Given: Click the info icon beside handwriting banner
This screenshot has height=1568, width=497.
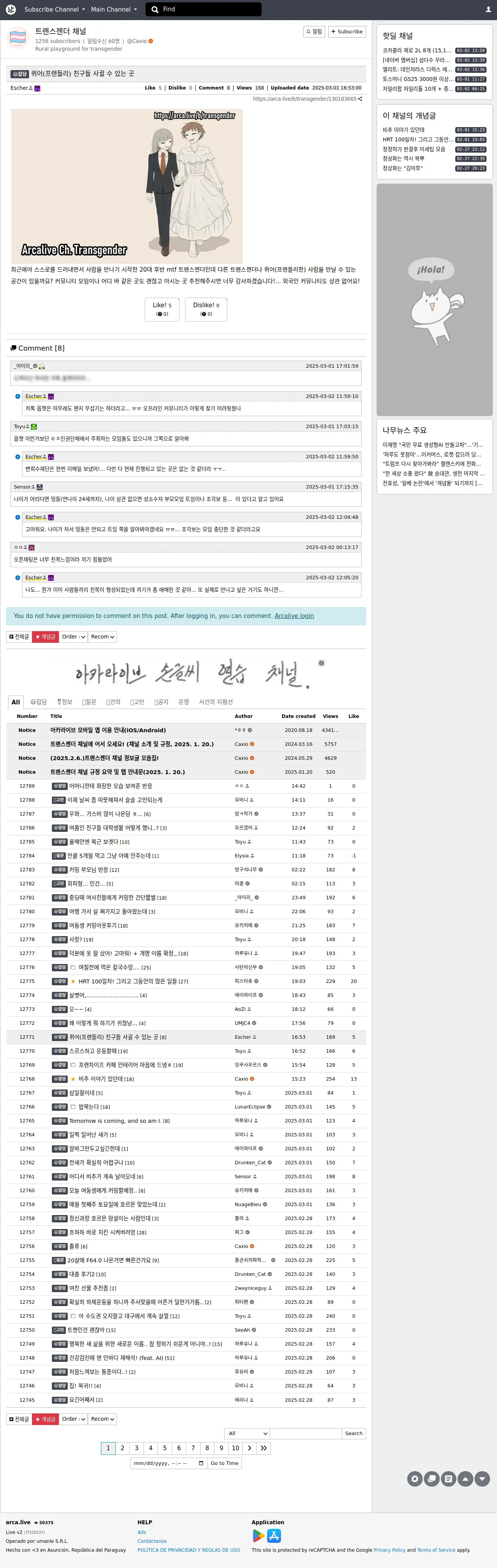Looking at the screenshot, I should tap(321, 663).
